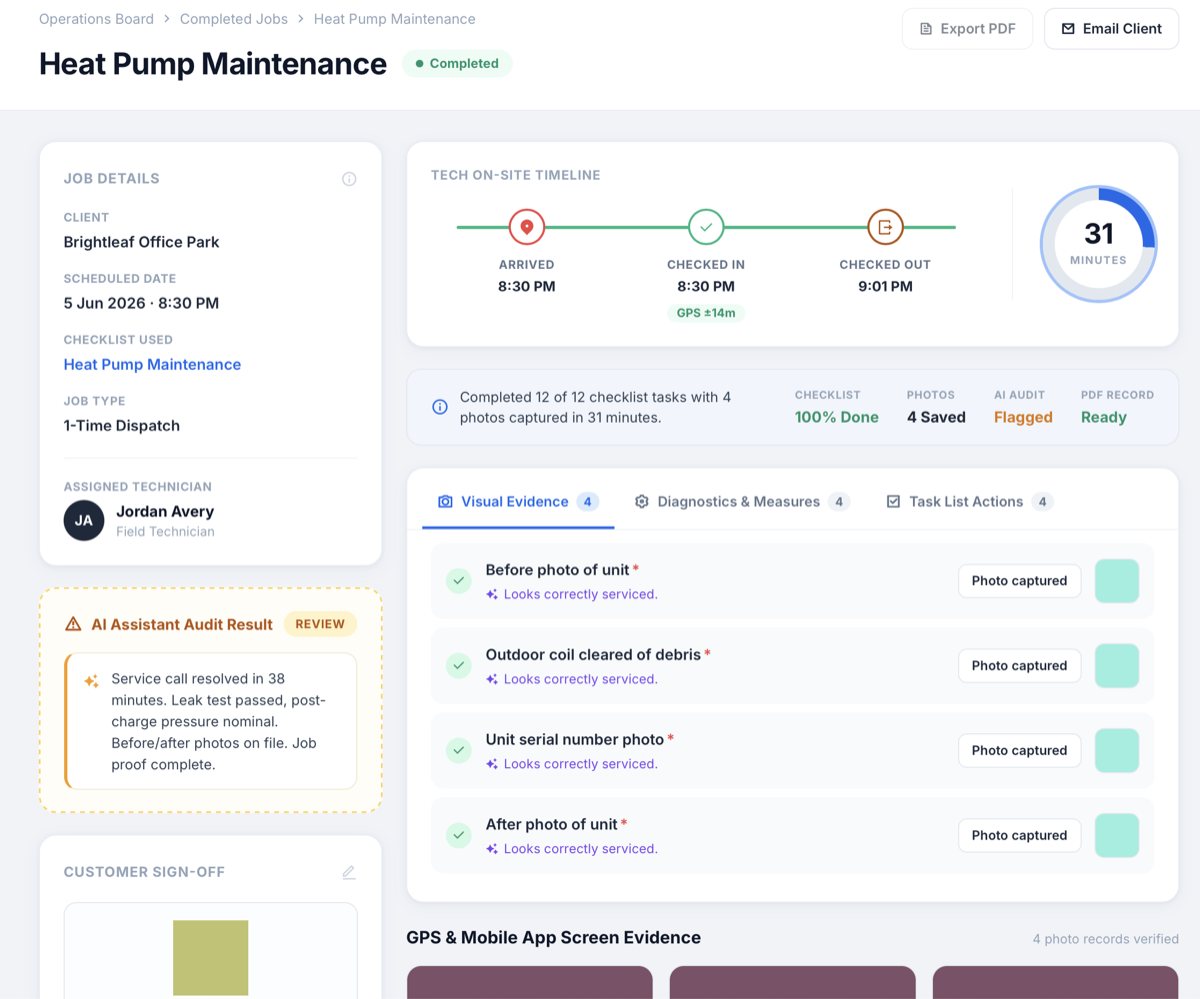1200x999 pixels.
Task: Click Photo captured for After photo of unit
Action: tap(1019, 836)
